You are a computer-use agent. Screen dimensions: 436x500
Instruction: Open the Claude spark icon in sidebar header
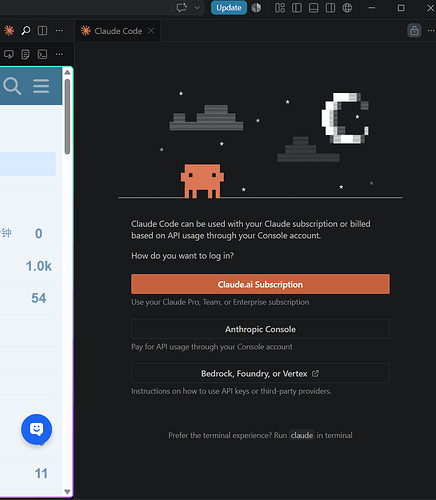pos(9,31)
